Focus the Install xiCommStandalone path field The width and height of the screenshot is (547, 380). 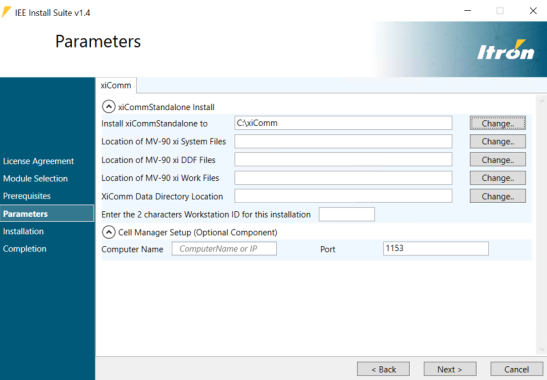[x=343, y=123]
